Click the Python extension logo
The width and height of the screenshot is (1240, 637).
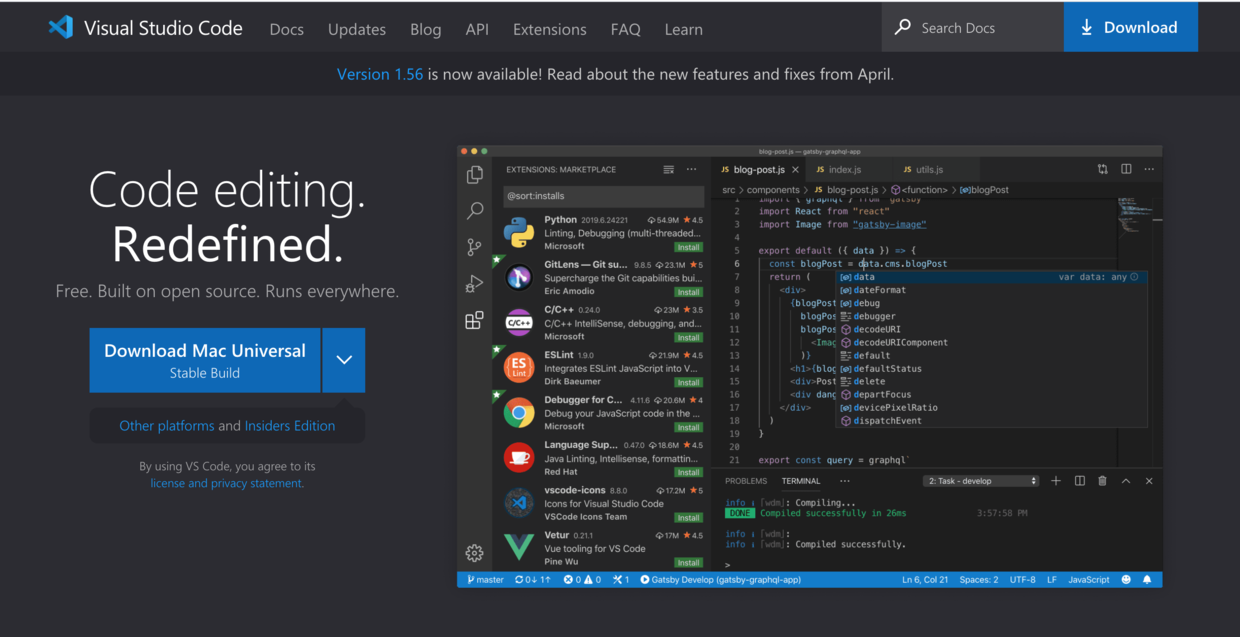point(518,232)
